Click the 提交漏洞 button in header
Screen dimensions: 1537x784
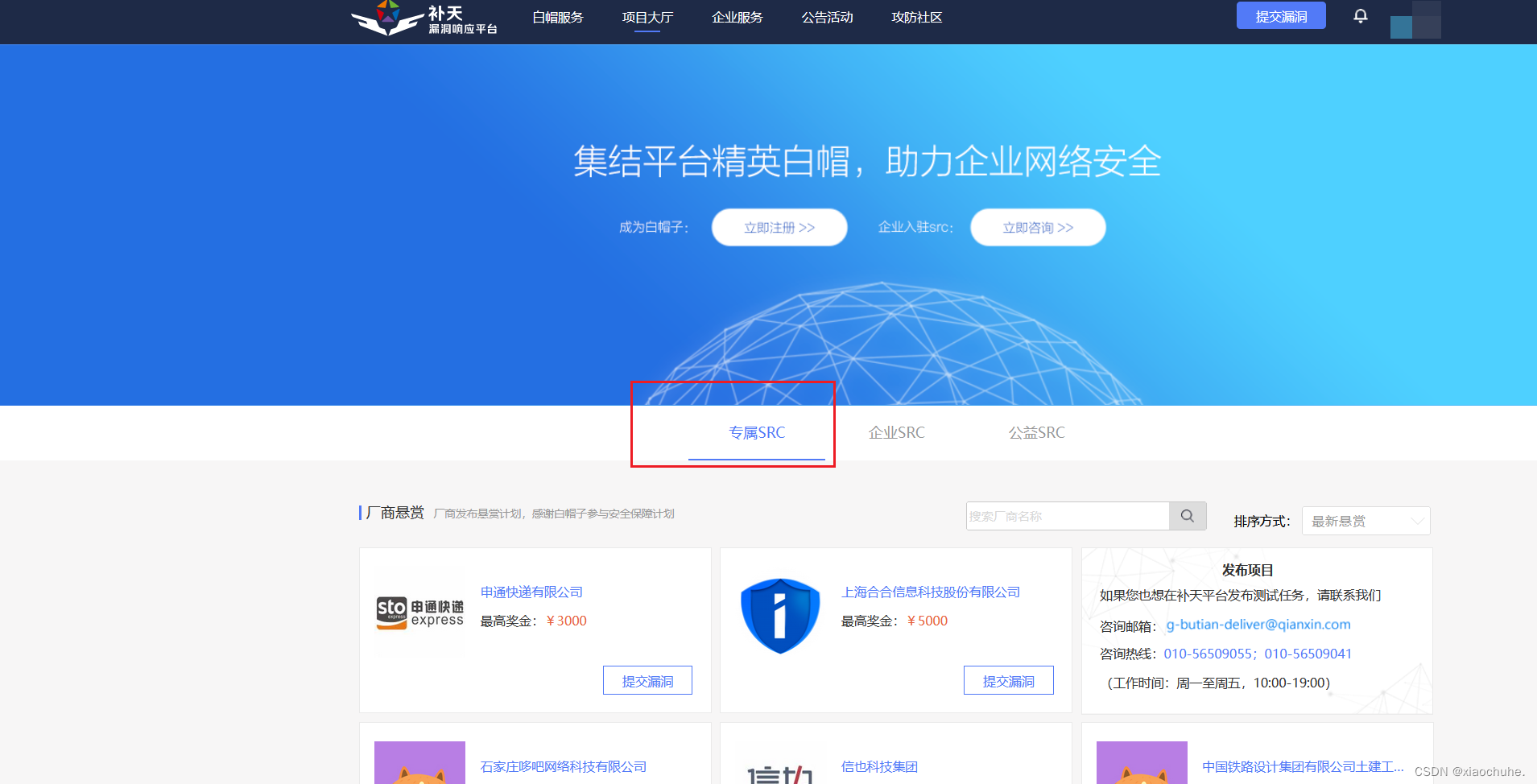pyautogui.click(x=1281, y=16)
